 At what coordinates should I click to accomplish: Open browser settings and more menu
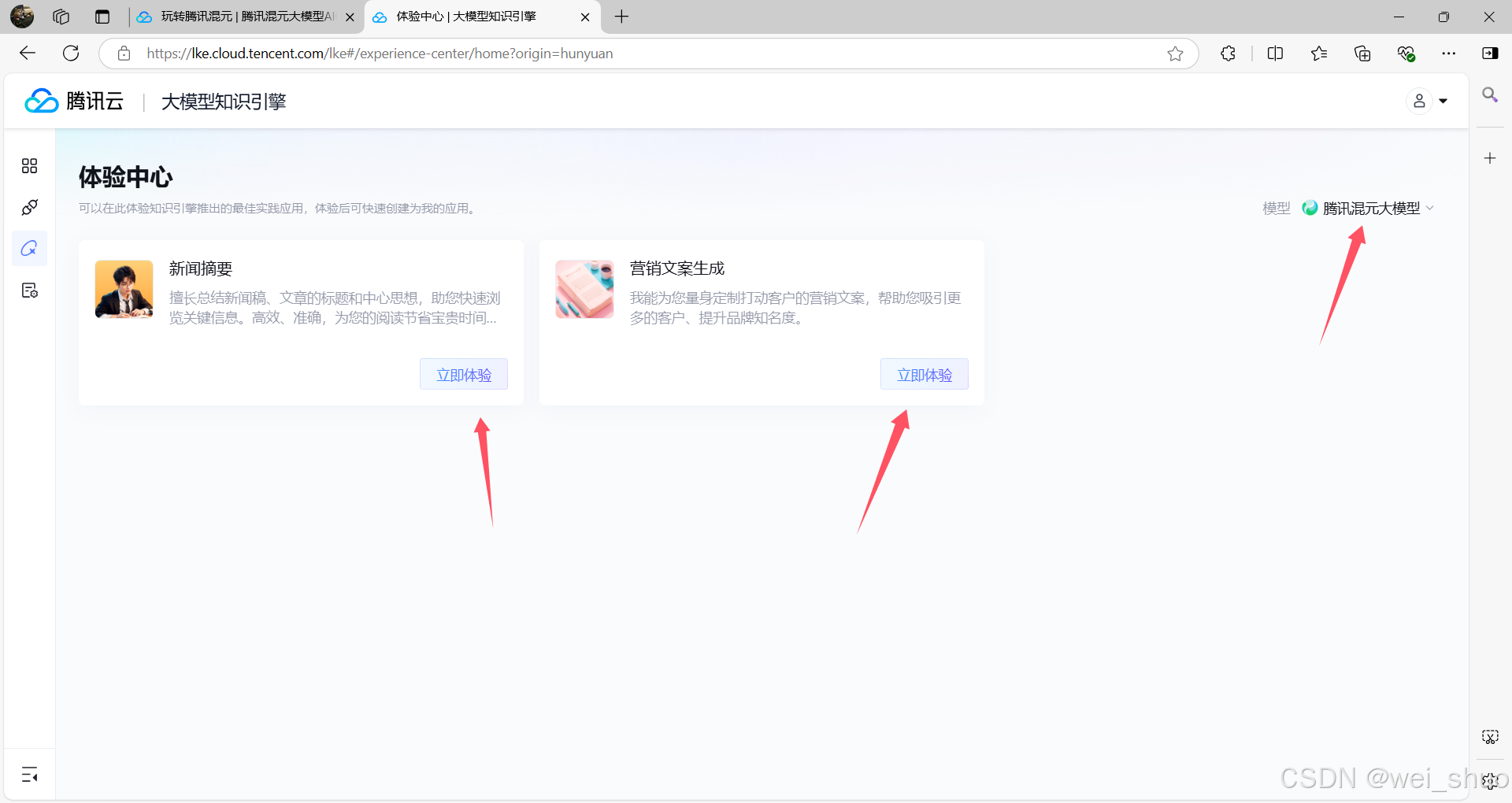pyautogui.click(x=1449, y=54)
